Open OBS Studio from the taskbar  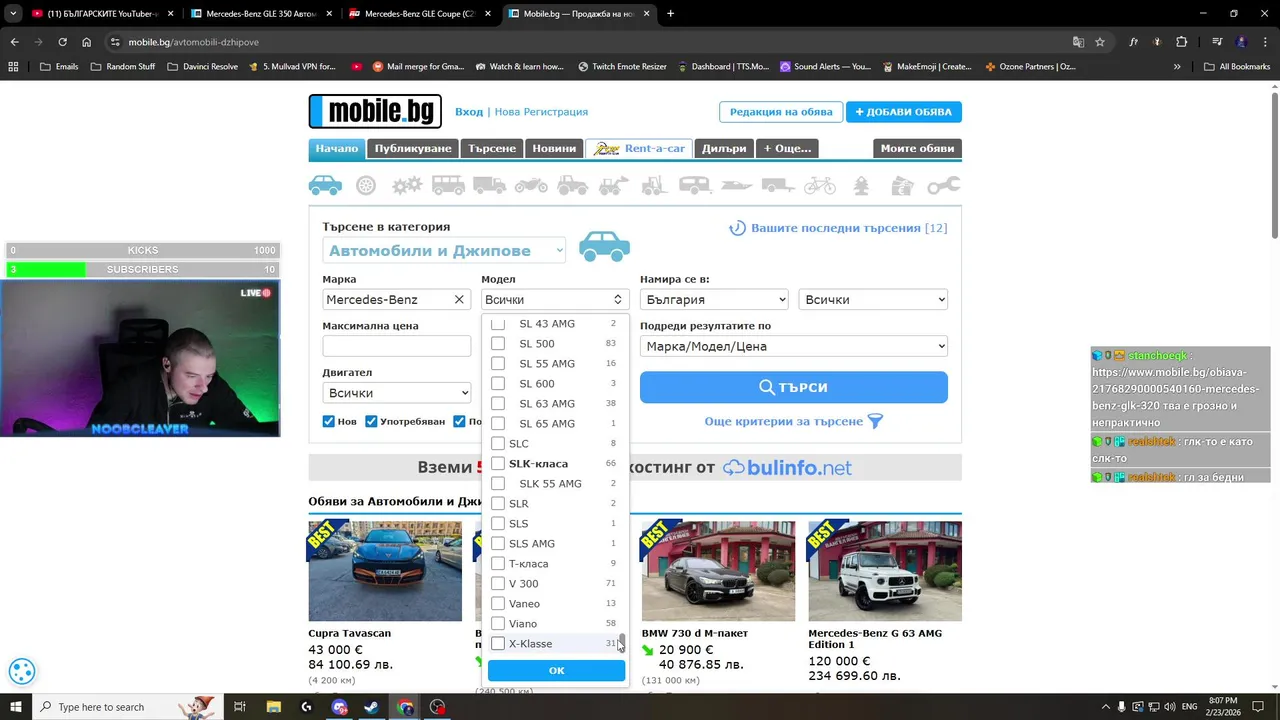coord(437,707)
